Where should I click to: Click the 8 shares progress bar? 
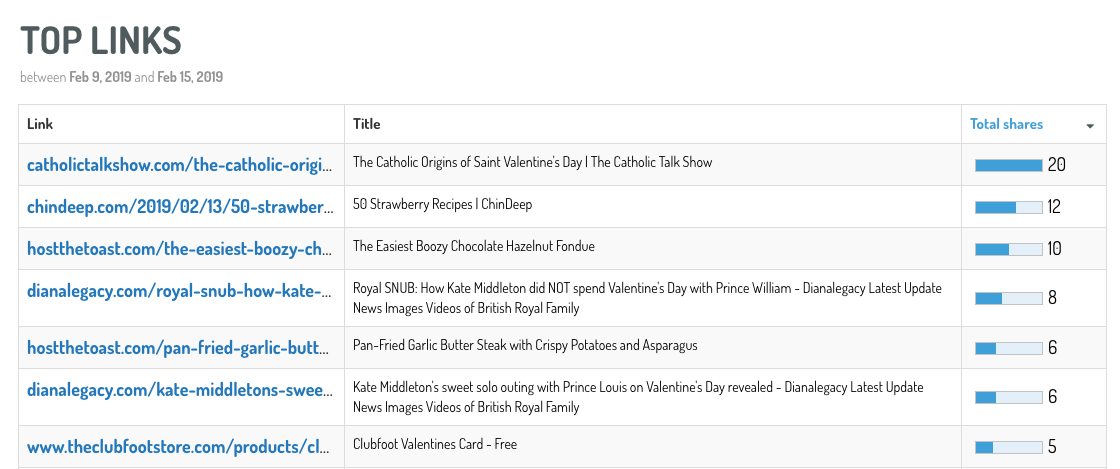point(1009,298)
